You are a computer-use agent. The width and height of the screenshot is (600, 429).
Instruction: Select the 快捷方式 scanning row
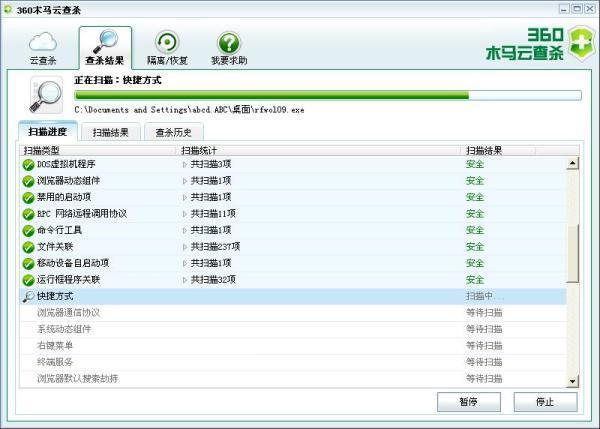(x=293, y=296)
